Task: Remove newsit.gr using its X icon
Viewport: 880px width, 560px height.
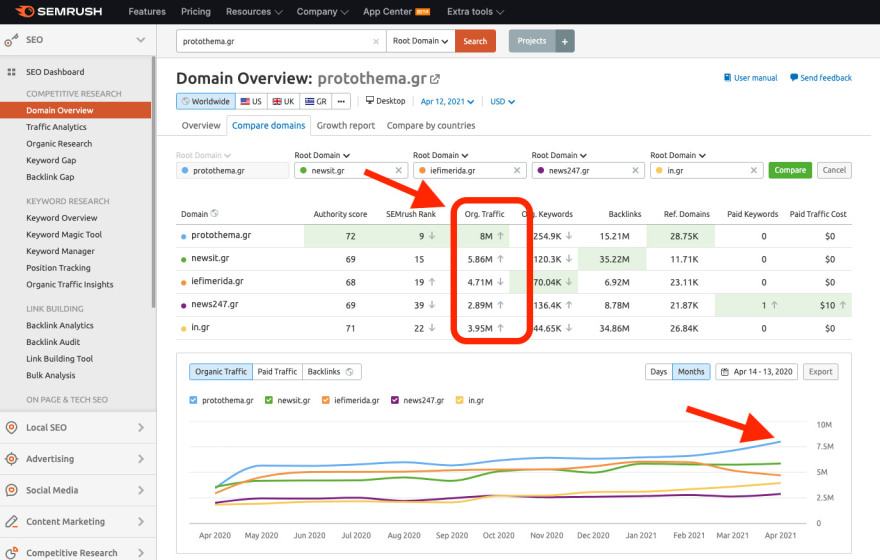Action: pyautogui.click(x=398, y=171)
